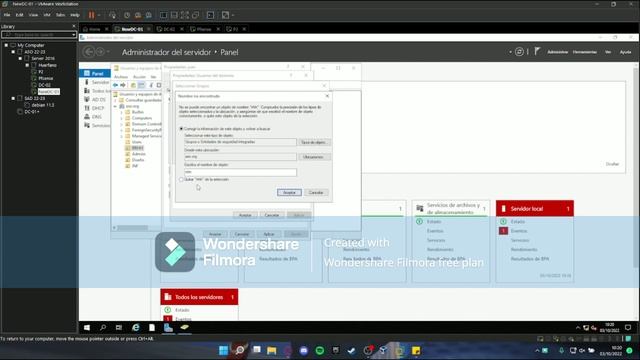The image size is (640, 360).
Task: Select debian 11.3 VM in Library
Action: pos(42,105)
